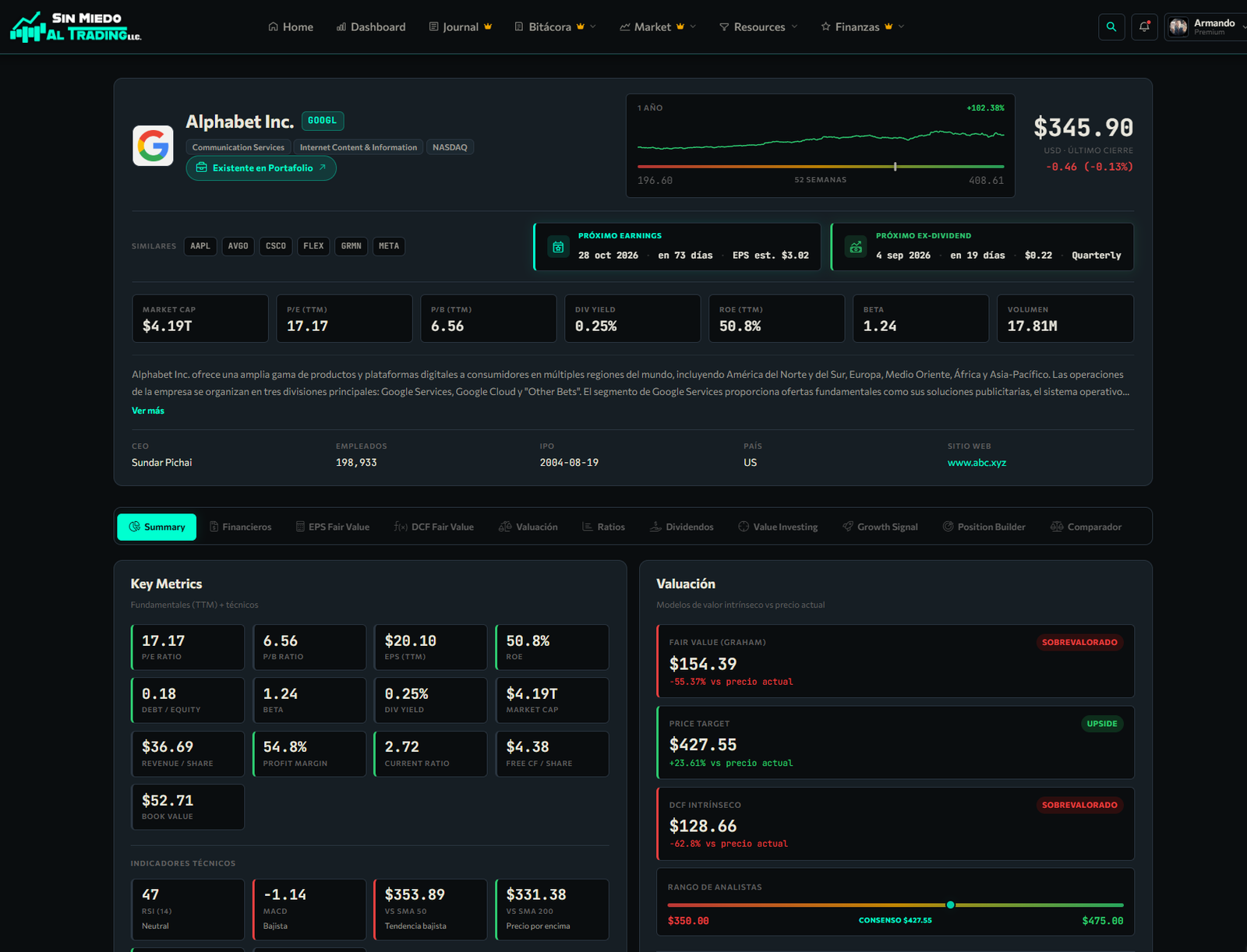
Task: Switch to the Position Builder tab
Action: (984, 527)
